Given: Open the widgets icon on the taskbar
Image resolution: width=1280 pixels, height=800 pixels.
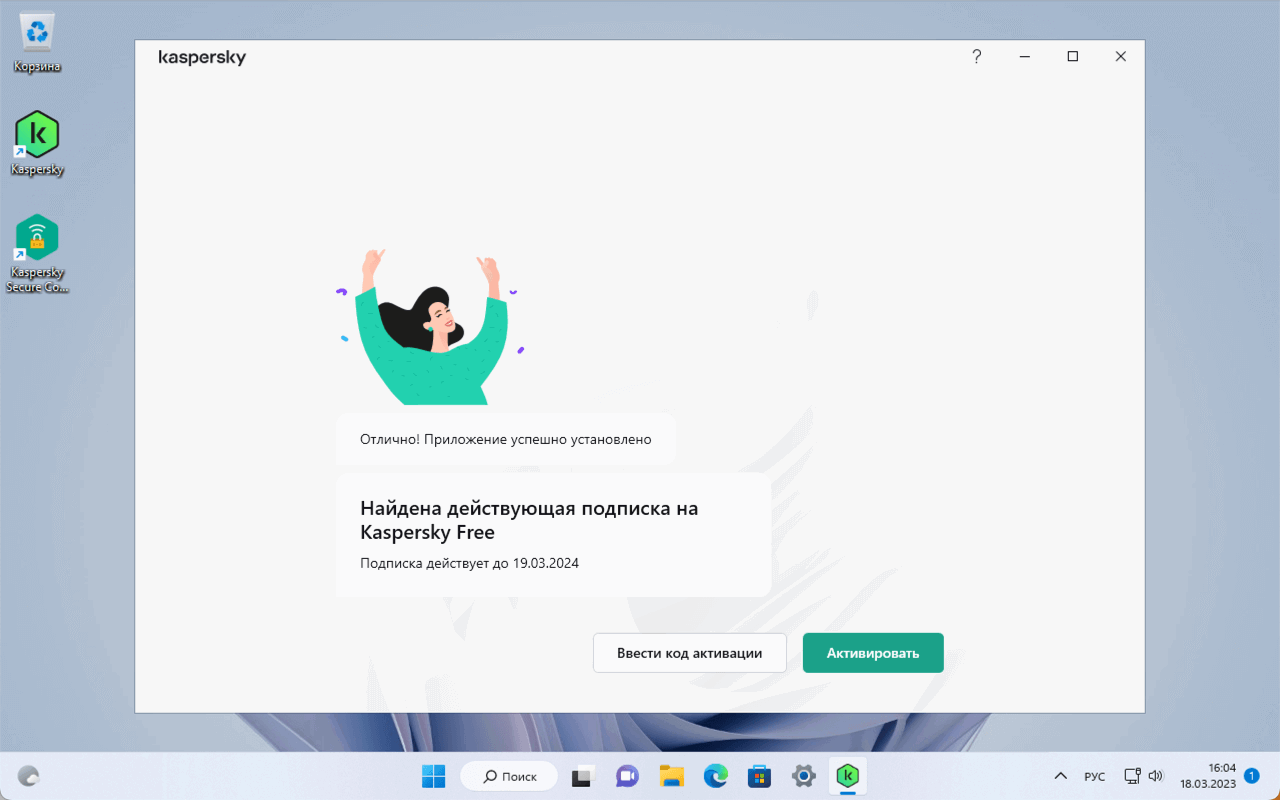Looking at the screenshot, I should (x=29, y=776).
